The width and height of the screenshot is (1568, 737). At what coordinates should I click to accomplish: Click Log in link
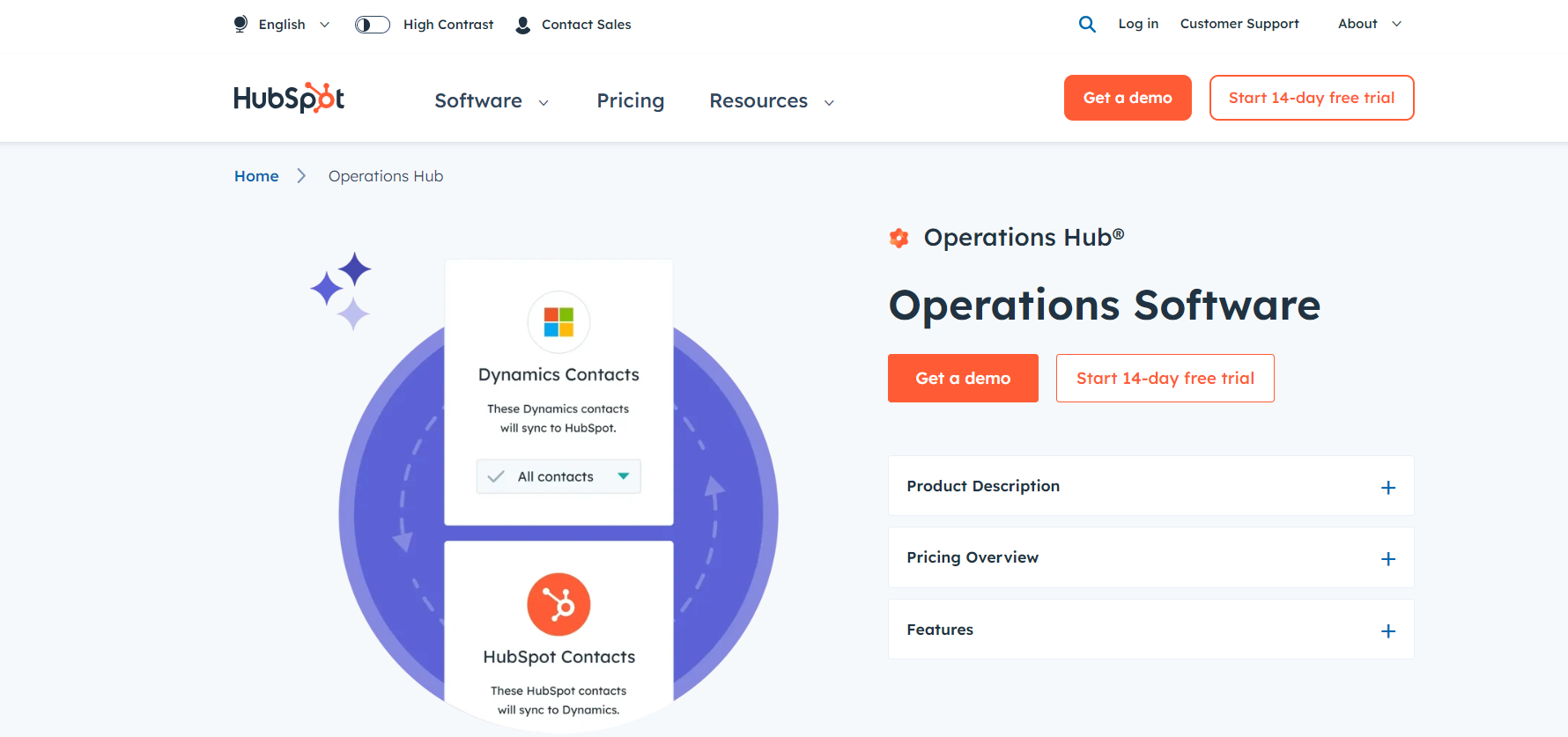pos(1138,24)
